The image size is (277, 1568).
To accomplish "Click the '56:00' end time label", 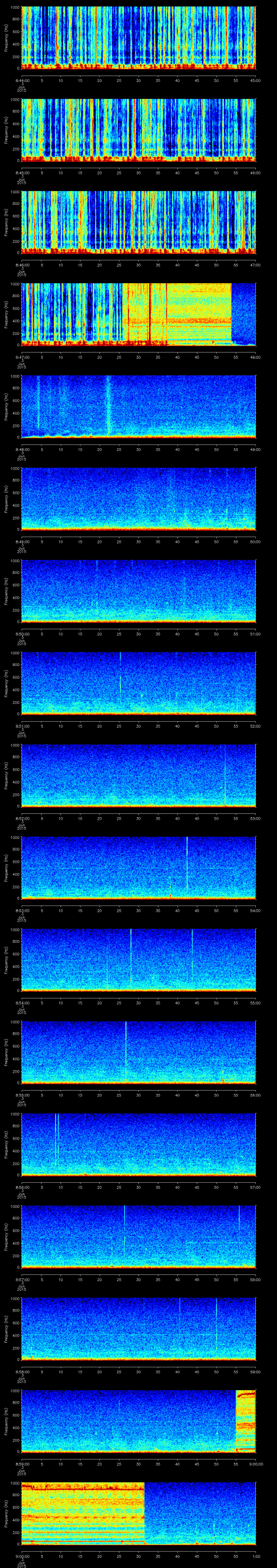I will coord(255,1095).
